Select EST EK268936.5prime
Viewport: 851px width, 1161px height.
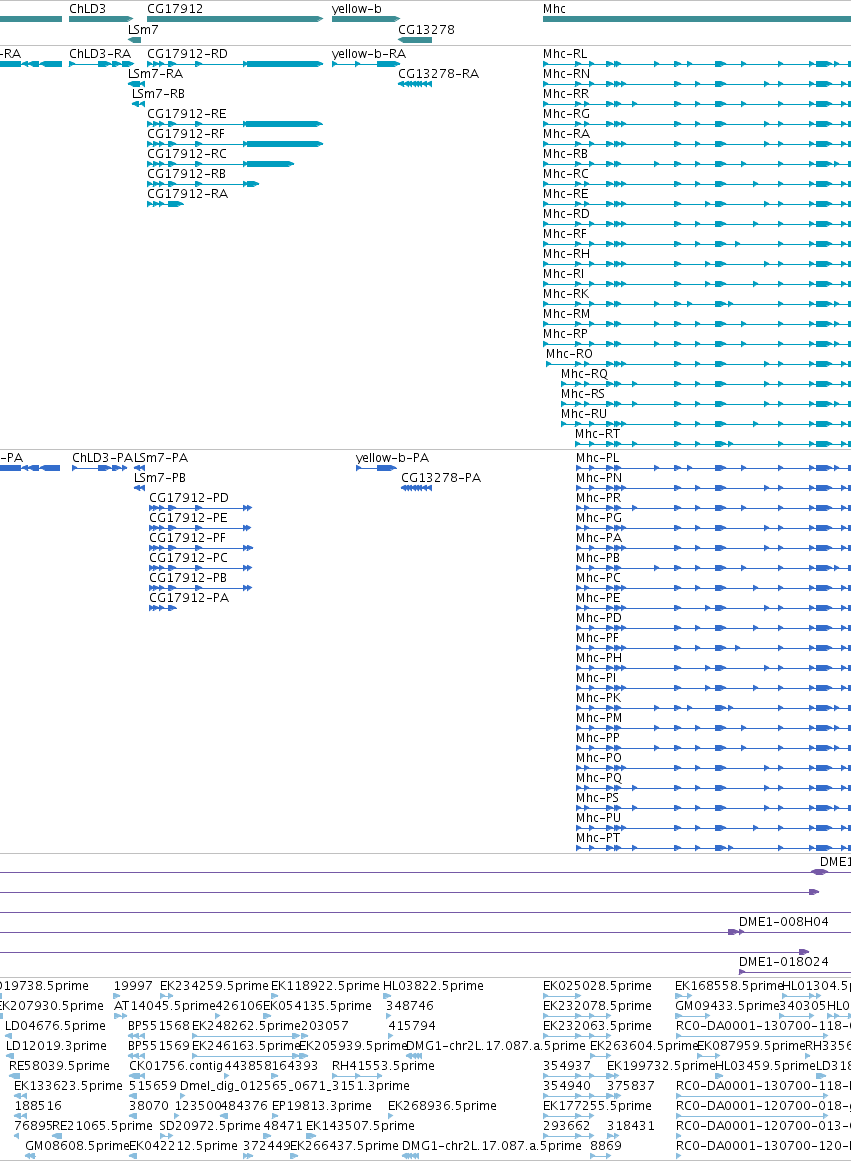(442, 1106)
